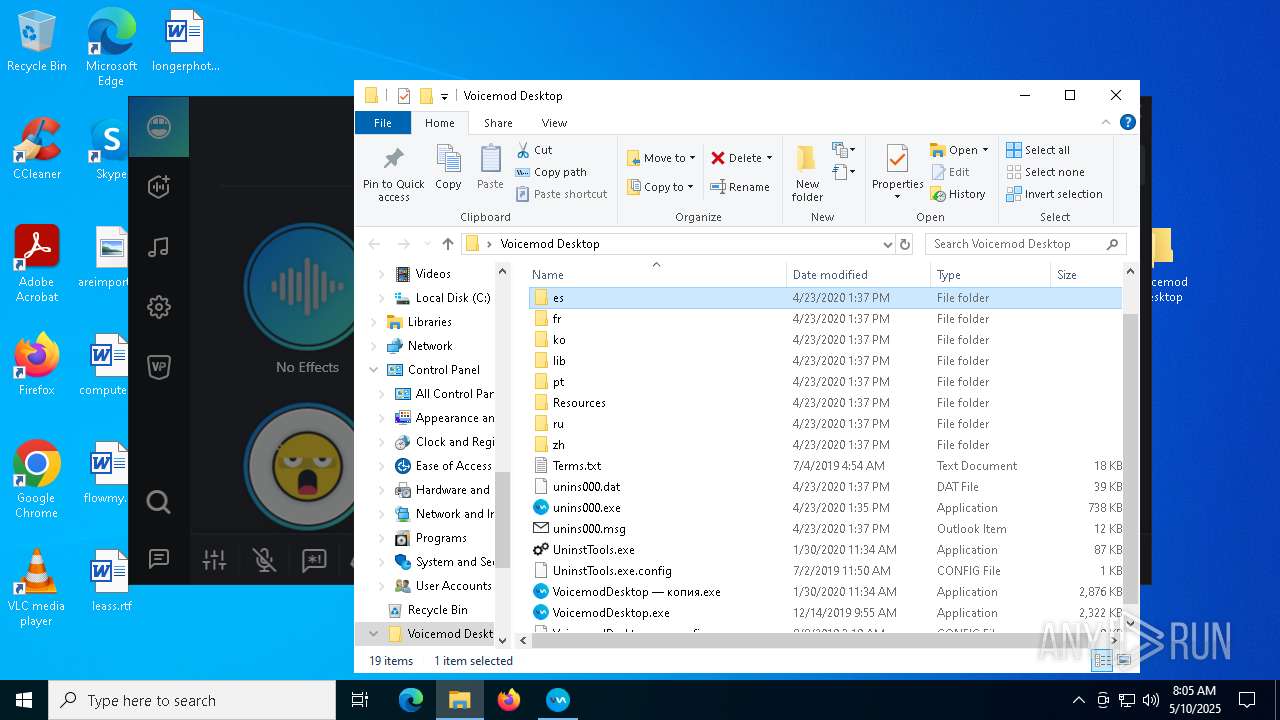Click Select none in ribbon
Viewport: 1280px width, 720px height.
pos(1045,172)
